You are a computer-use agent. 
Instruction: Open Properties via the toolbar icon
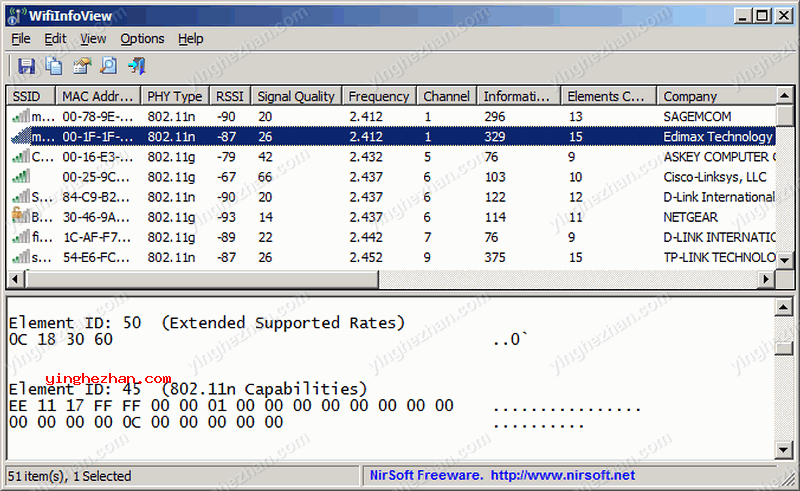point(81,66)
